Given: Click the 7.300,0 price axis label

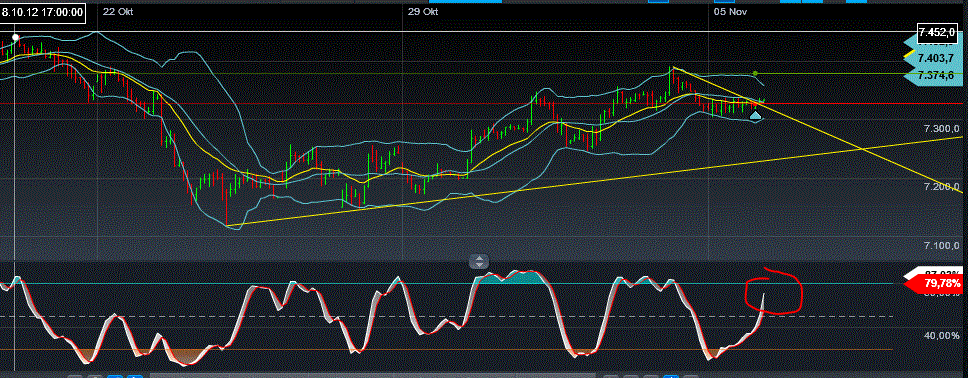Looking at the screenshot, I should click(941, 128).
